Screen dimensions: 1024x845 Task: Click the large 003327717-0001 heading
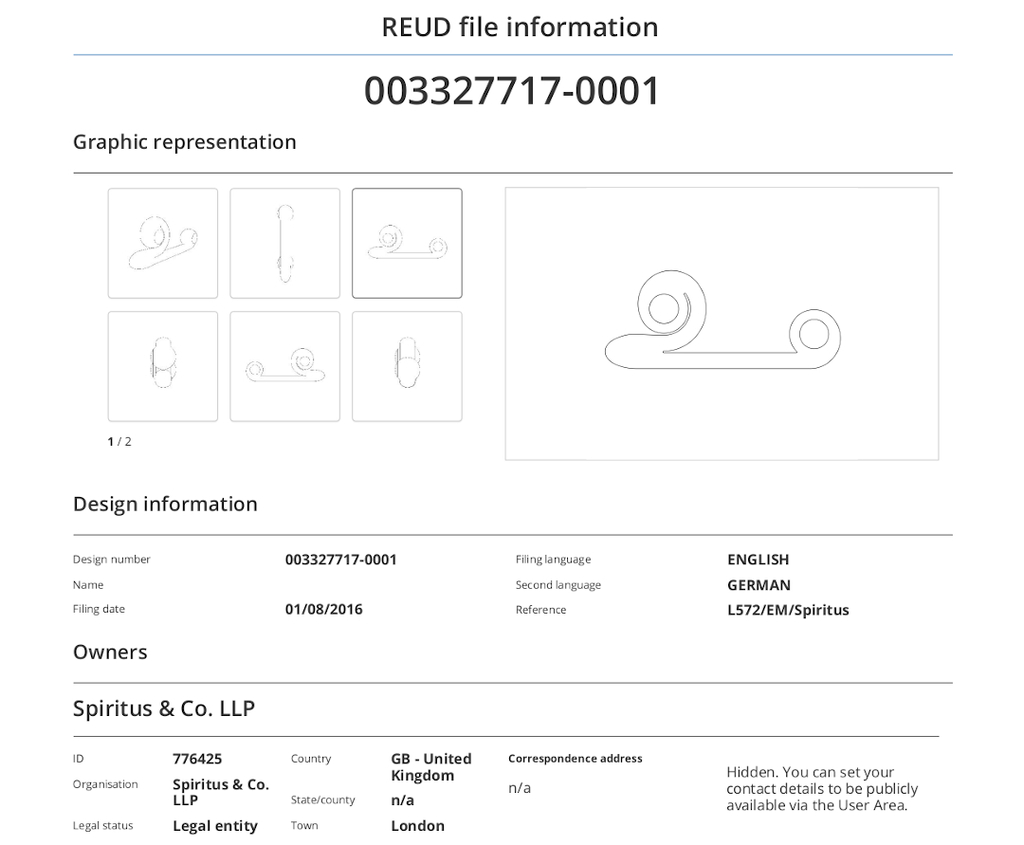tap(512, 91)
